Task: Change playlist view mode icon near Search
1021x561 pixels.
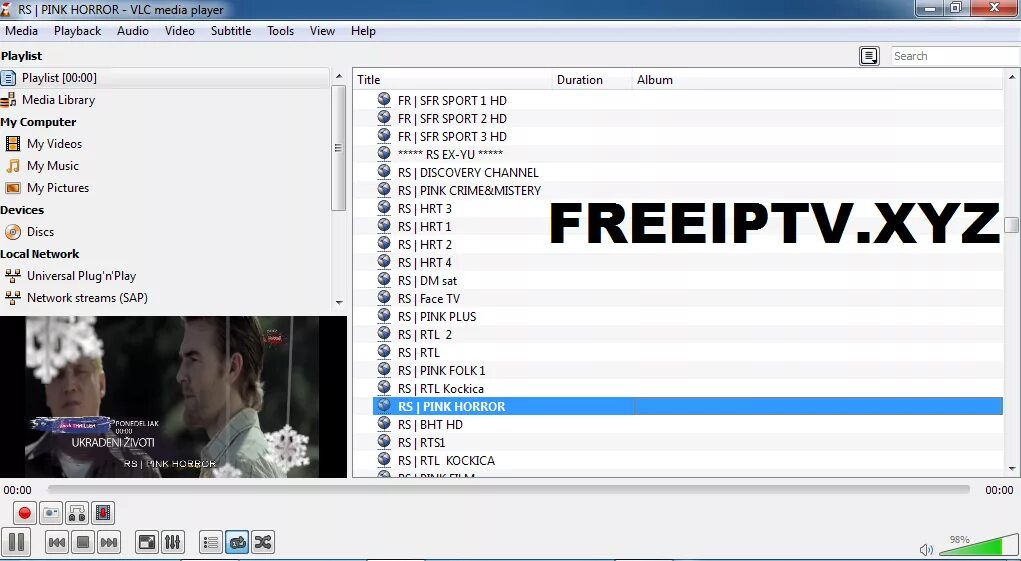Action: [x=869, y=56]
